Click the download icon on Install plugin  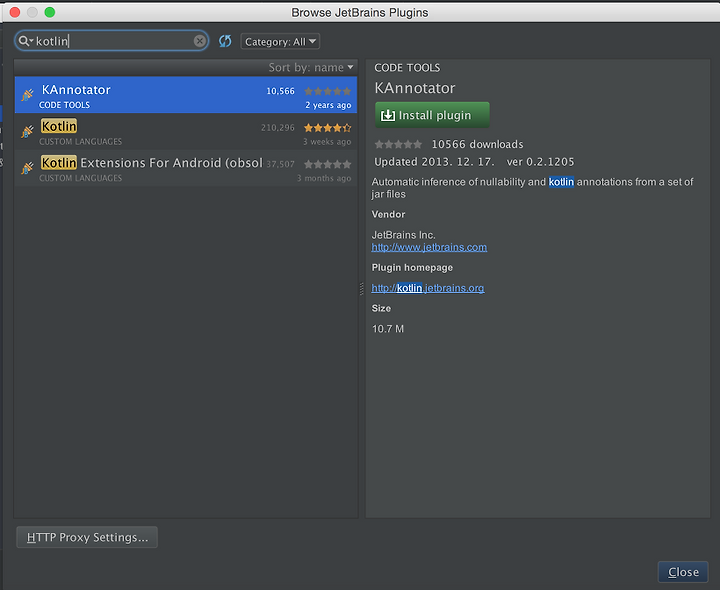388,115
